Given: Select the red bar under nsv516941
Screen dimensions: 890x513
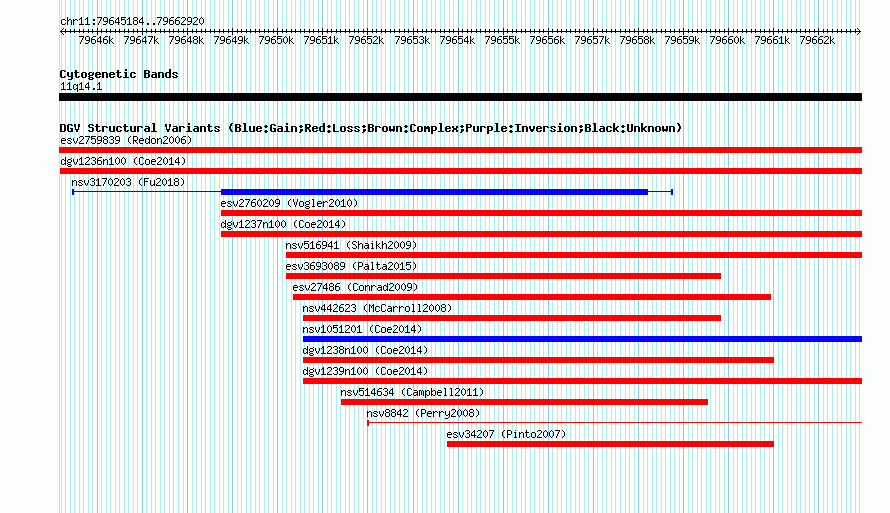Looking at the screenshot, I should pyautogui.click(x=574, y=255).
